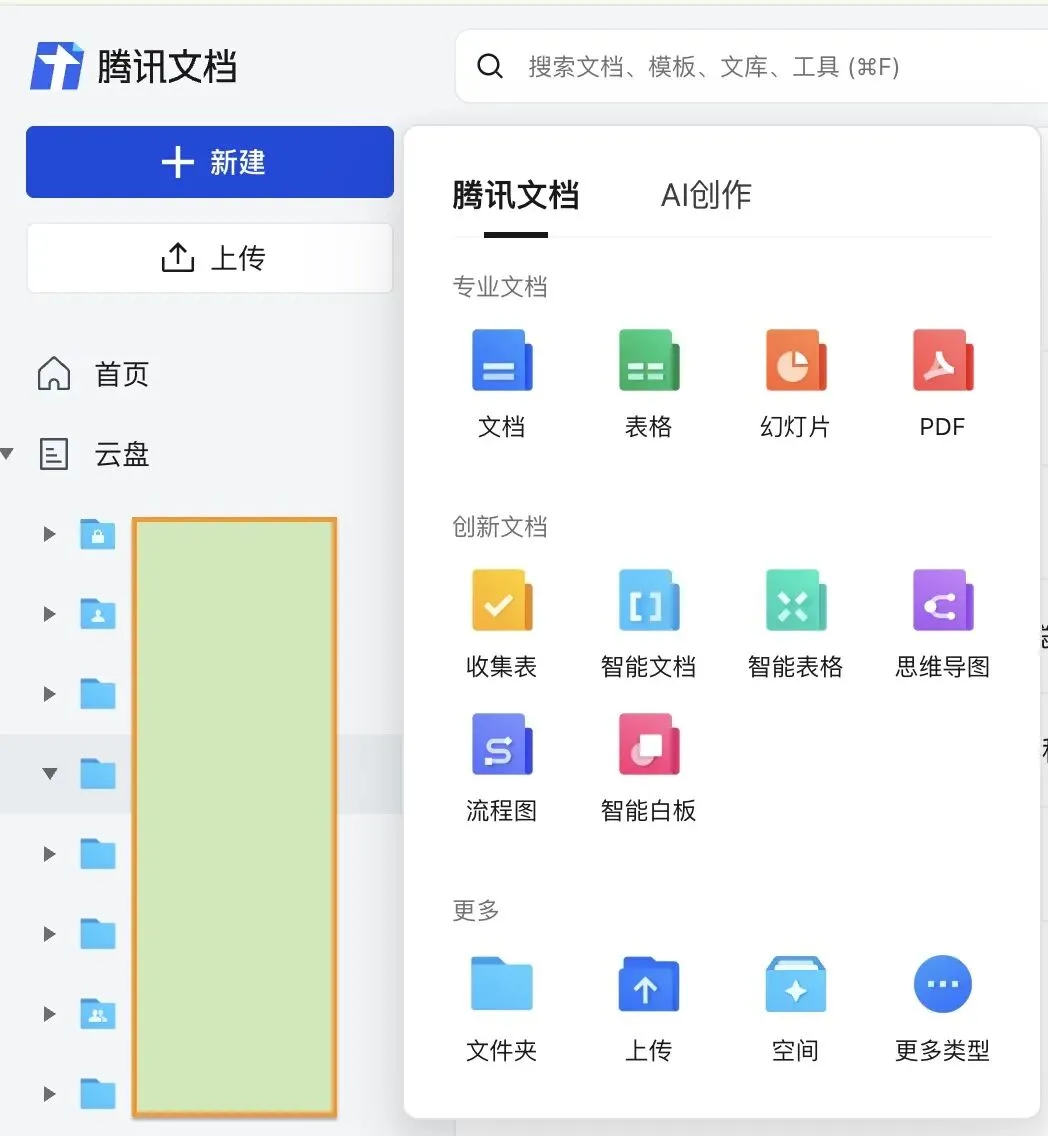Select the folder icon with lock
Viewport: 1048px width, 1136px height.
98,535
